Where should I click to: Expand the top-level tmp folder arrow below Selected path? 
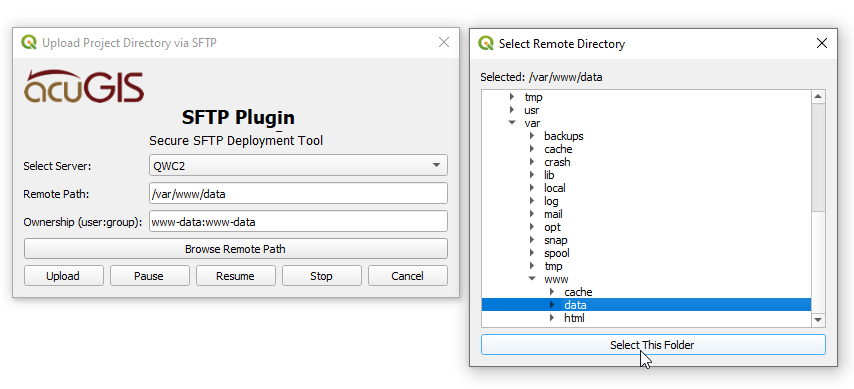pos(511,97)
